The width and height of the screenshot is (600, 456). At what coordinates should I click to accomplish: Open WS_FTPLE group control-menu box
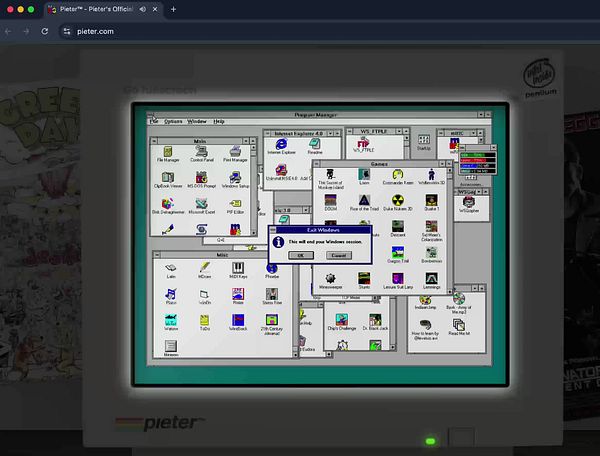click(x=349, y=131)
